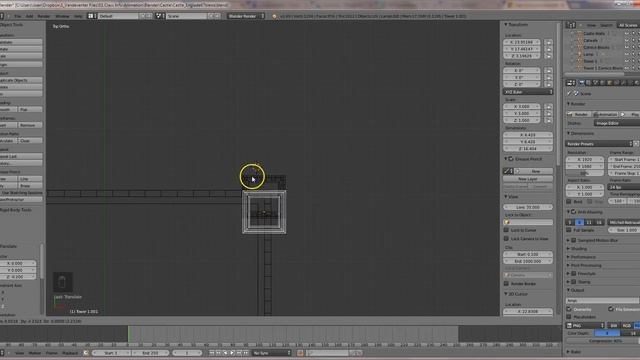Lock the Rotation X value
The width and height of the screenshot is (640, 360).
coord(548,71)
